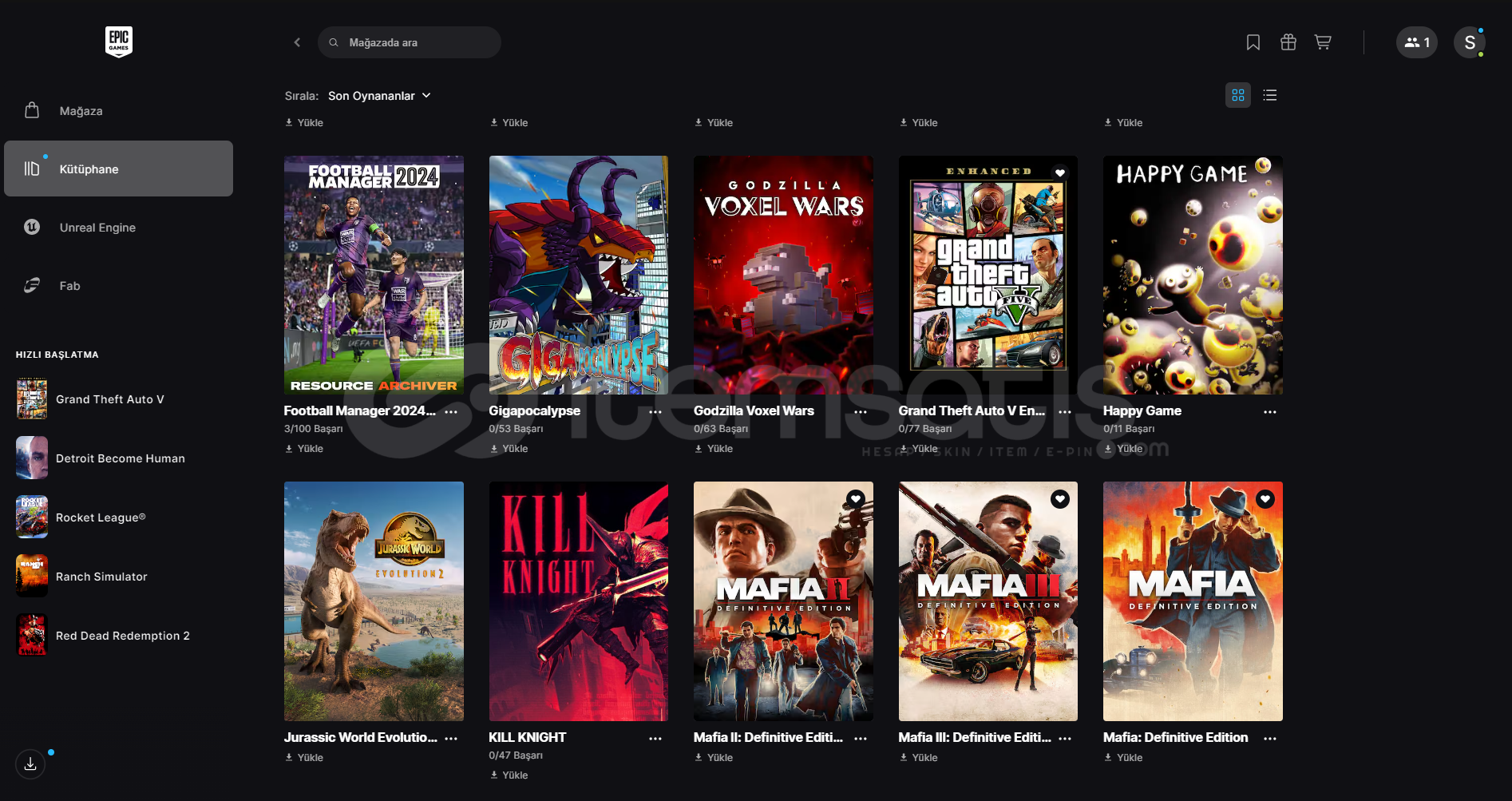1512x801 pixels.
Task: Open the profile avatar menu
Action: tap(1470, 42)
